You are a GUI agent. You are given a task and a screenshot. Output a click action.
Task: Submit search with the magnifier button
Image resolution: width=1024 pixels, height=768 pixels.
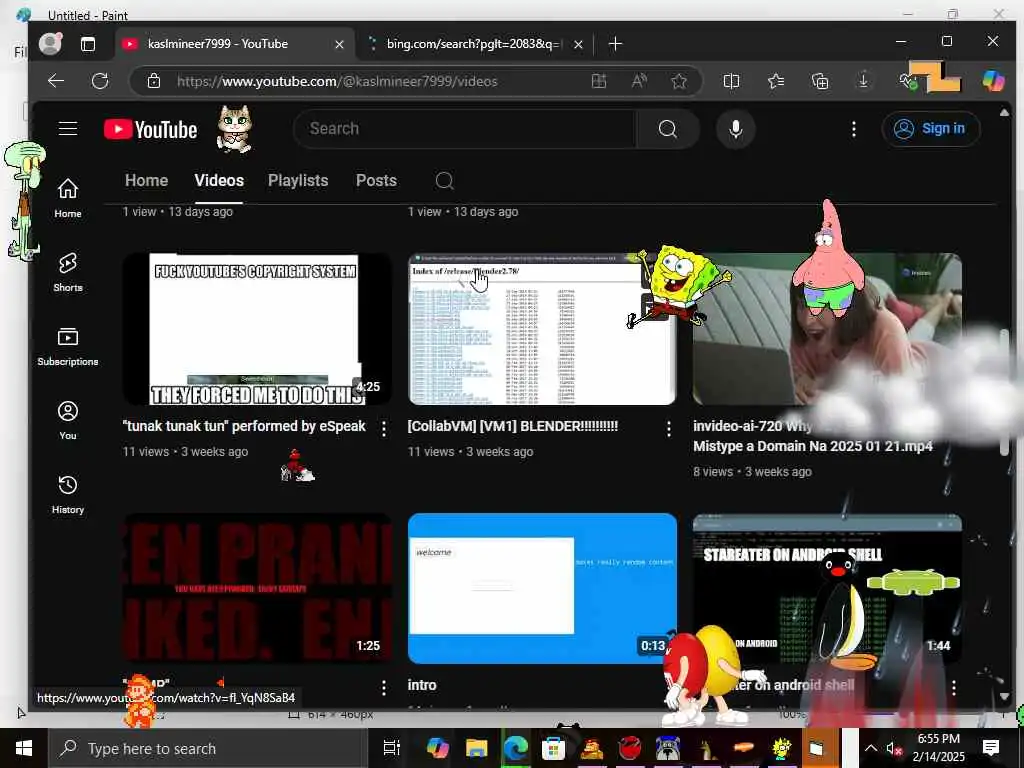pos(667,129)
